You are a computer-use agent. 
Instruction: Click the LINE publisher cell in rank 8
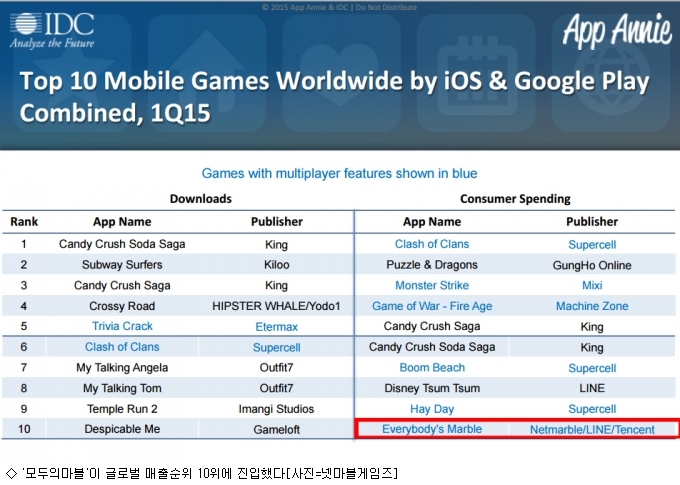592,388
